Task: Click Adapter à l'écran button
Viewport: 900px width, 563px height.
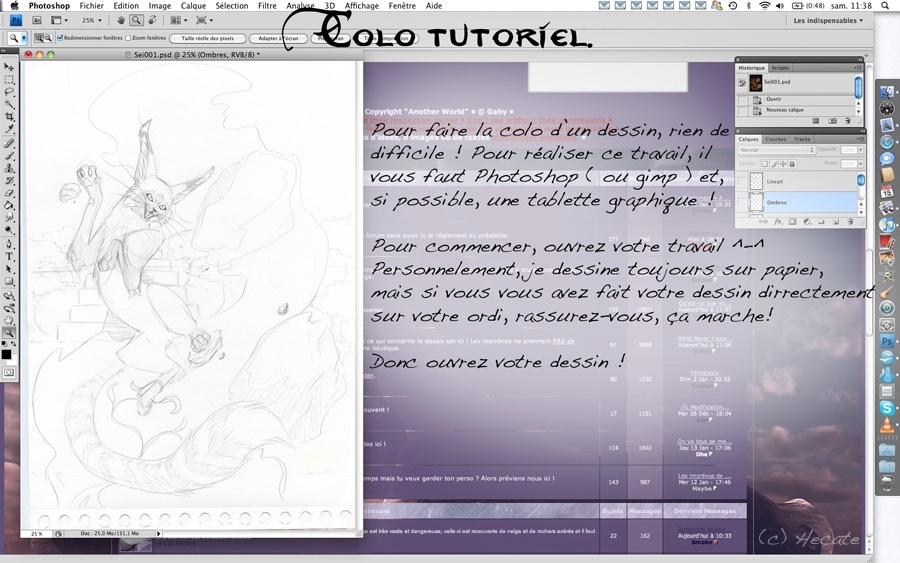Action: point(278,38)
